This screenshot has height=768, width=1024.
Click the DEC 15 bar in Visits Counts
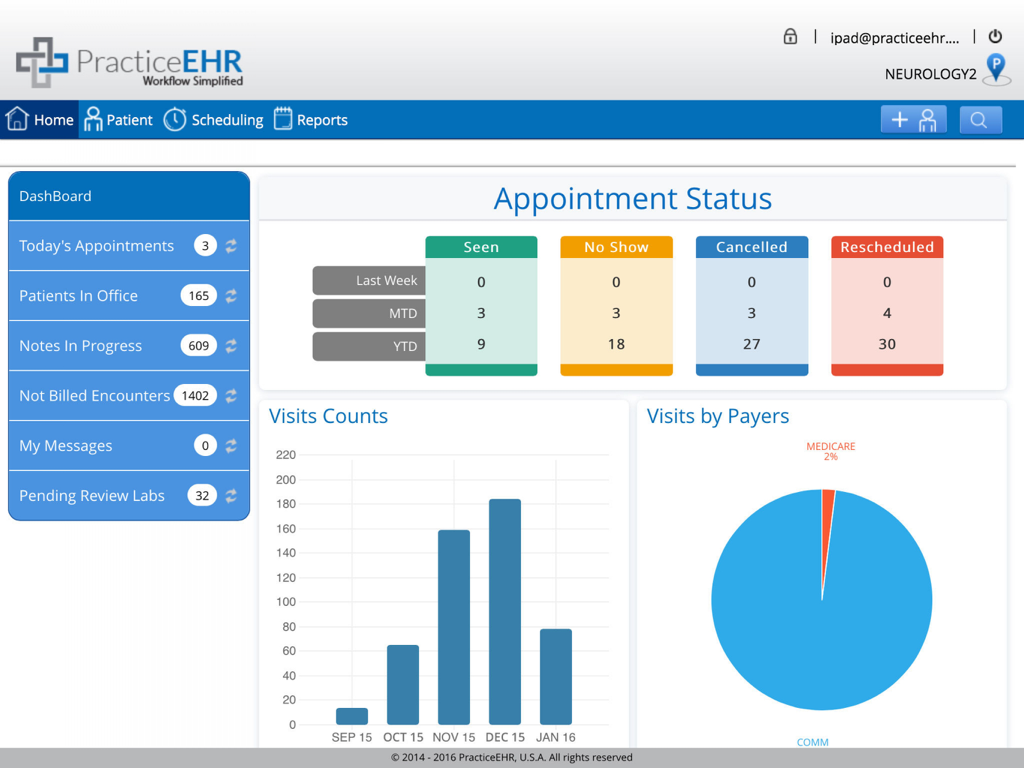(x=504, y=610)
